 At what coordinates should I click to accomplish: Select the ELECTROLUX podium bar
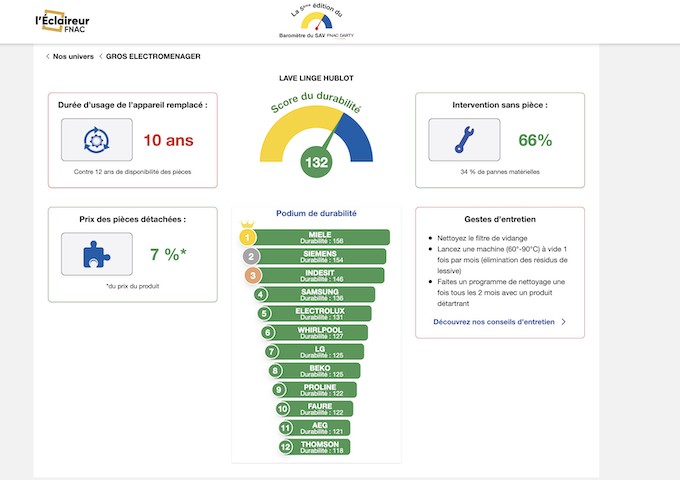click(320, 314)
